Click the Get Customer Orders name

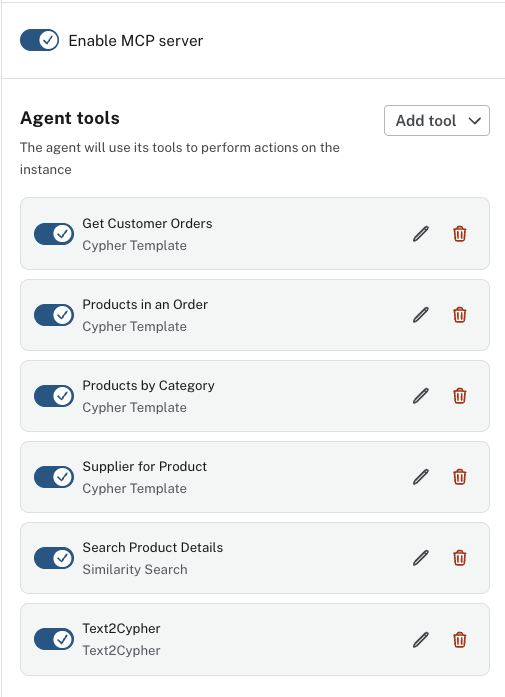147,223
